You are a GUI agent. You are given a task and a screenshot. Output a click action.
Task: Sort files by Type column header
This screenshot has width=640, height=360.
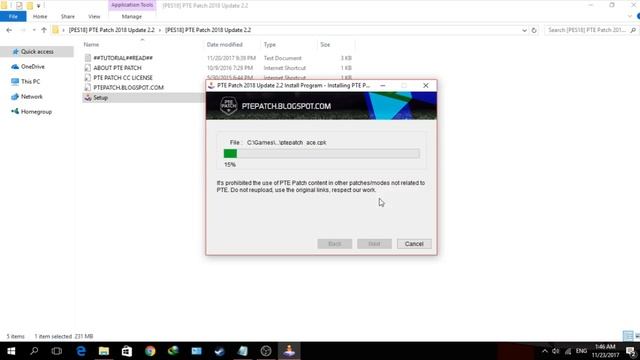pyautogui.click(x=269, y=44)
